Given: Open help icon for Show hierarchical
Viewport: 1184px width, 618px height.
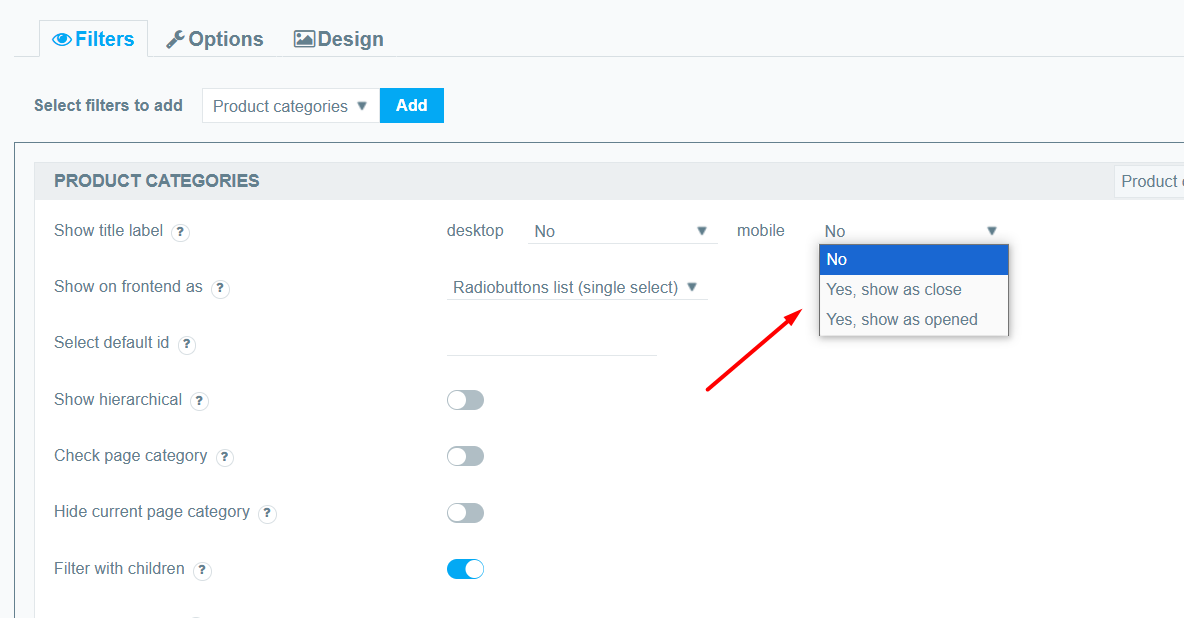Looking at the screenshot, I should pos(199,401).
